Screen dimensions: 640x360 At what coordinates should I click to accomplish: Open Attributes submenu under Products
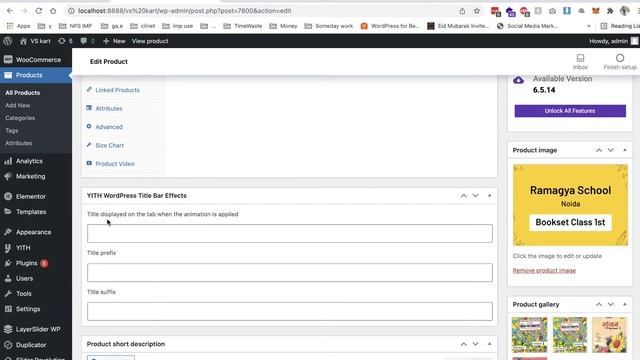coord(18,143)
